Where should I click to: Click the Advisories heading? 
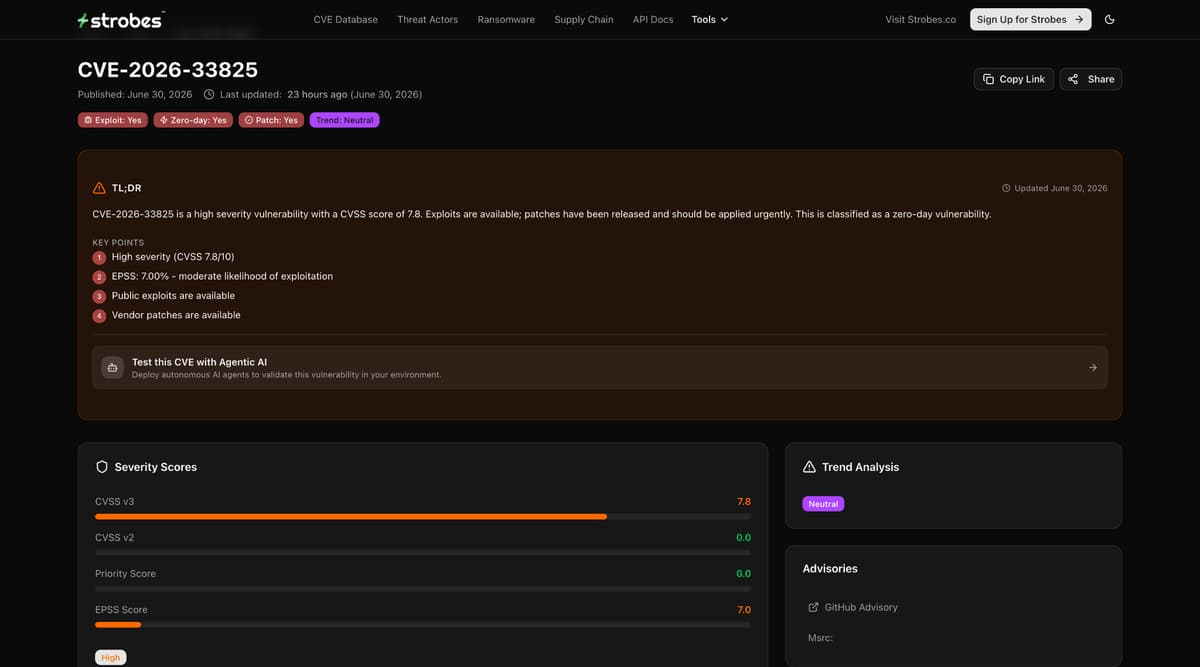tap(830, 569)
